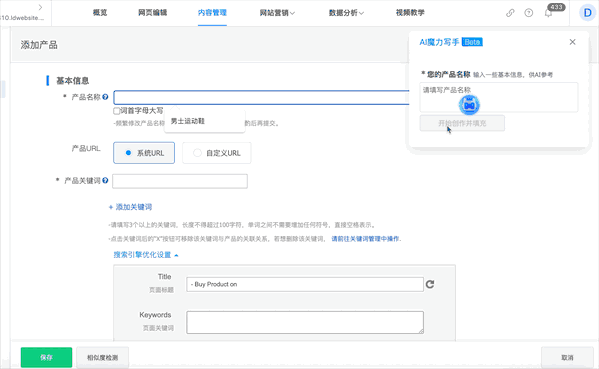
Task: Expand the site chevron at top left
Action: pyautogui.click(x=40, y=7)
